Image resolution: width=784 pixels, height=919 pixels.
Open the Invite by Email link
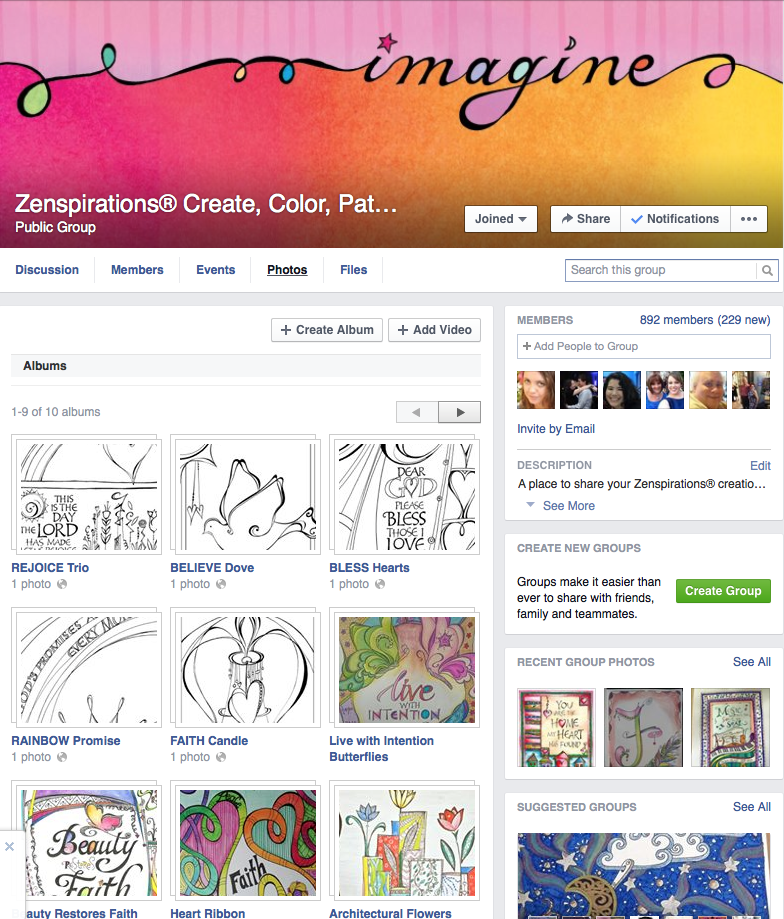tap(555, 428)
